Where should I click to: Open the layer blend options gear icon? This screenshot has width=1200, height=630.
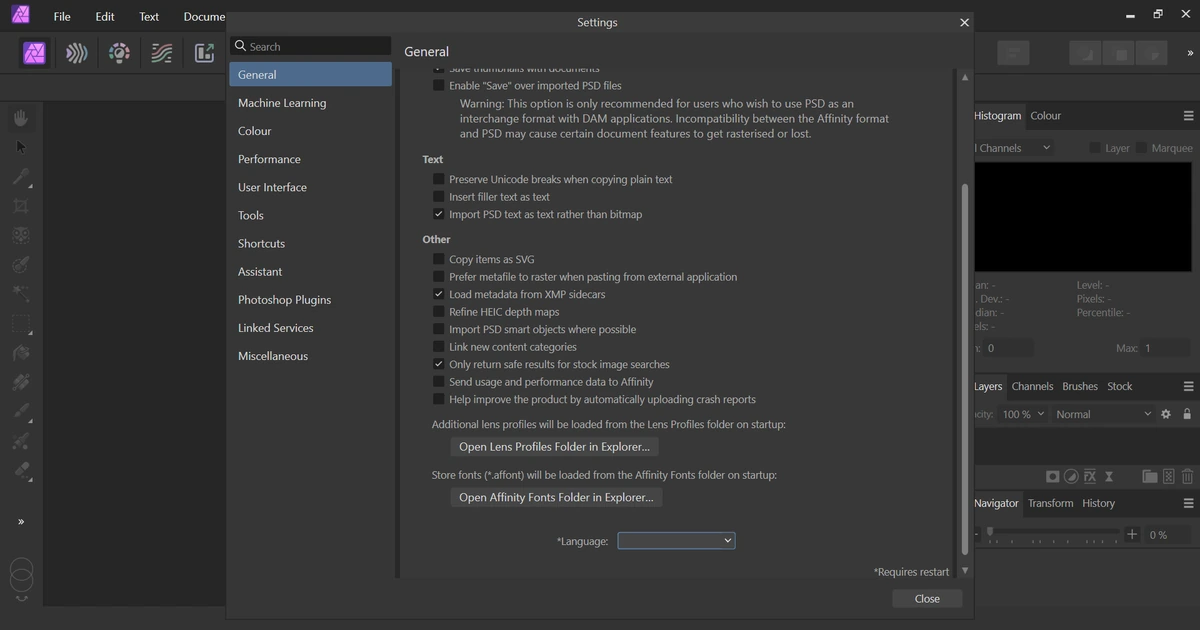point(1166,414)
